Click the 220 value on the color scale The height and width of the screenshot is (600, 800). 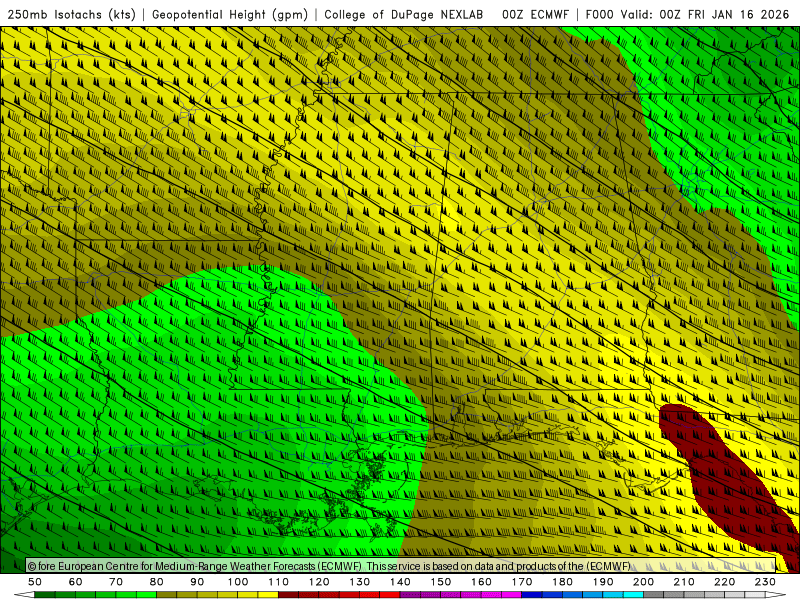click(724, 582)
